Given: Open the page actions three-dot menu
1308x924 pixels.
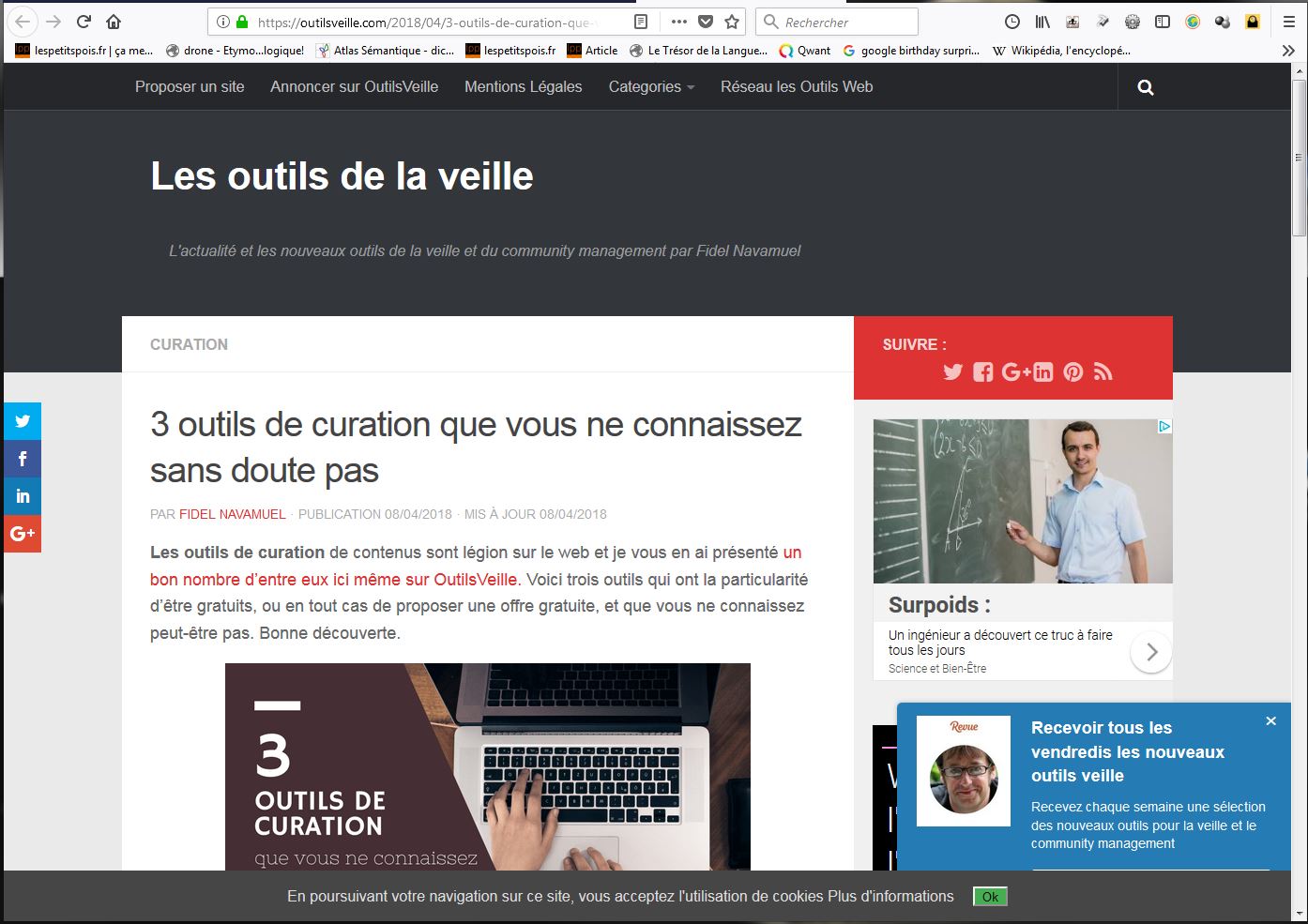Looking at the screenshot, I should 679,22.
